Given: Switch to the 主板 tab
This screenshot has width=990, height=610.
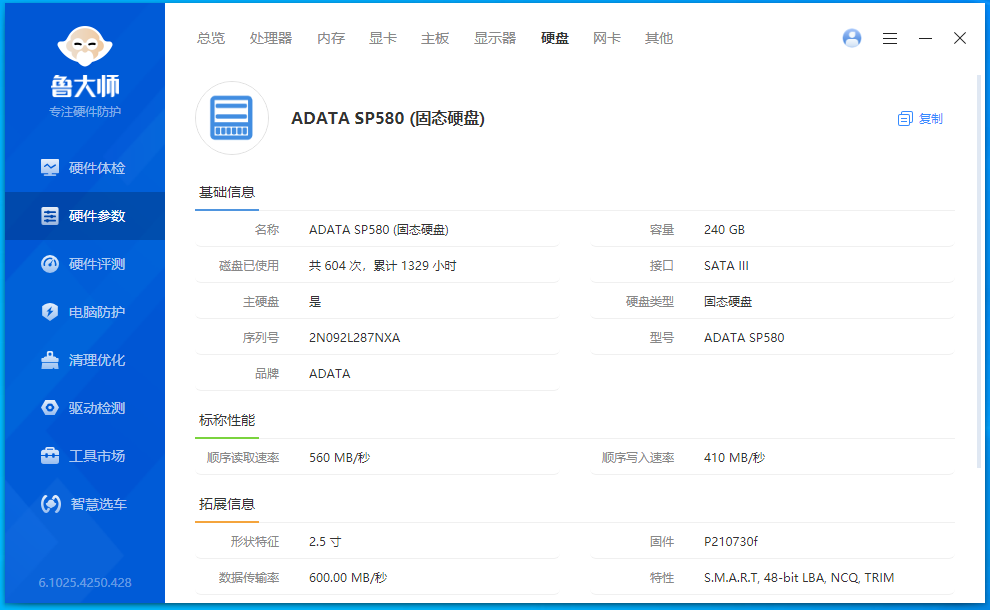Looking at the screenshot, I should (x=435, y=39).
